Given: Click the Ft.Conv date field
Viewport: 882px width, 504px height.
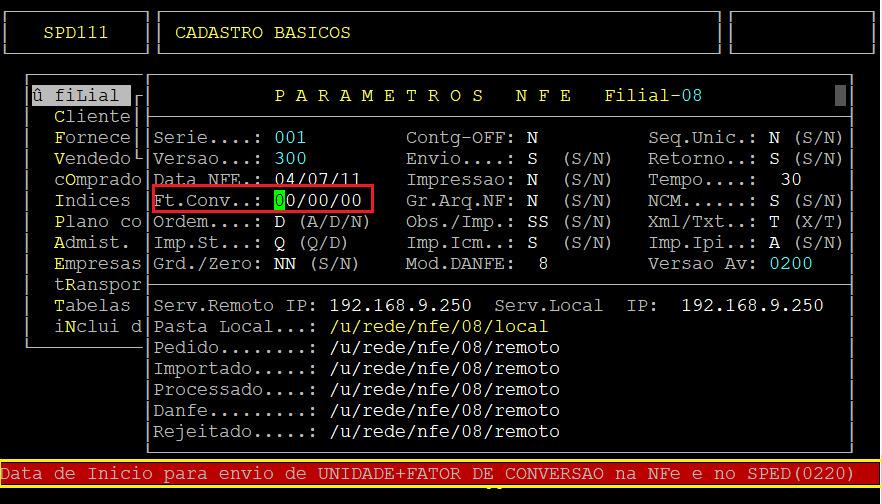Looking at the screenshot, I should 317,201.
